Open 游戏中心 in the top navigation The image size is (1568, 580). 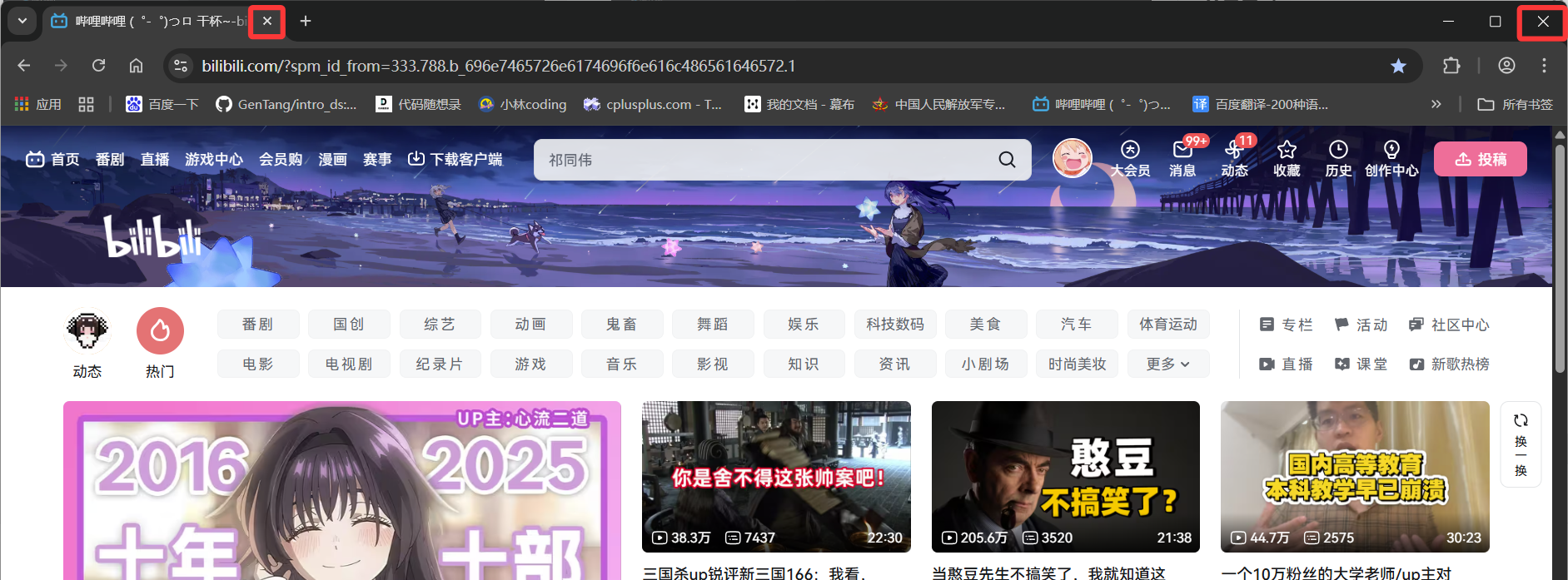pos(214,159)
